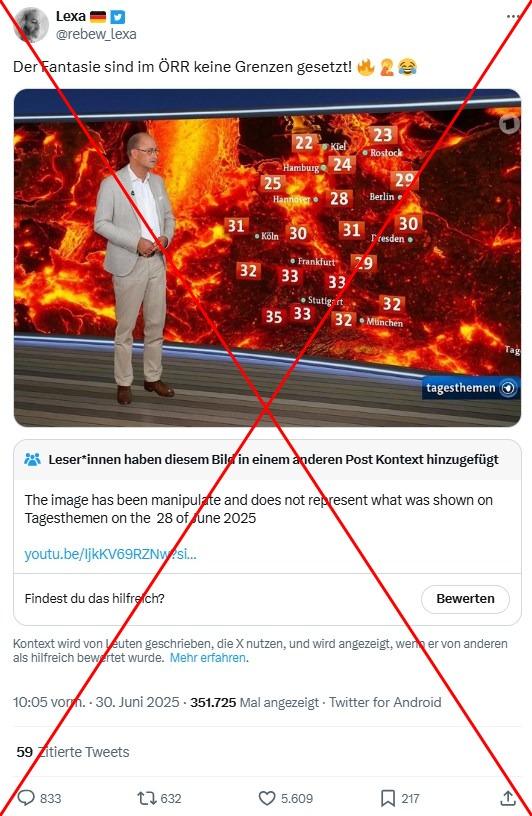
Task: Click the Lexa display name
Action: click(71, 16)
